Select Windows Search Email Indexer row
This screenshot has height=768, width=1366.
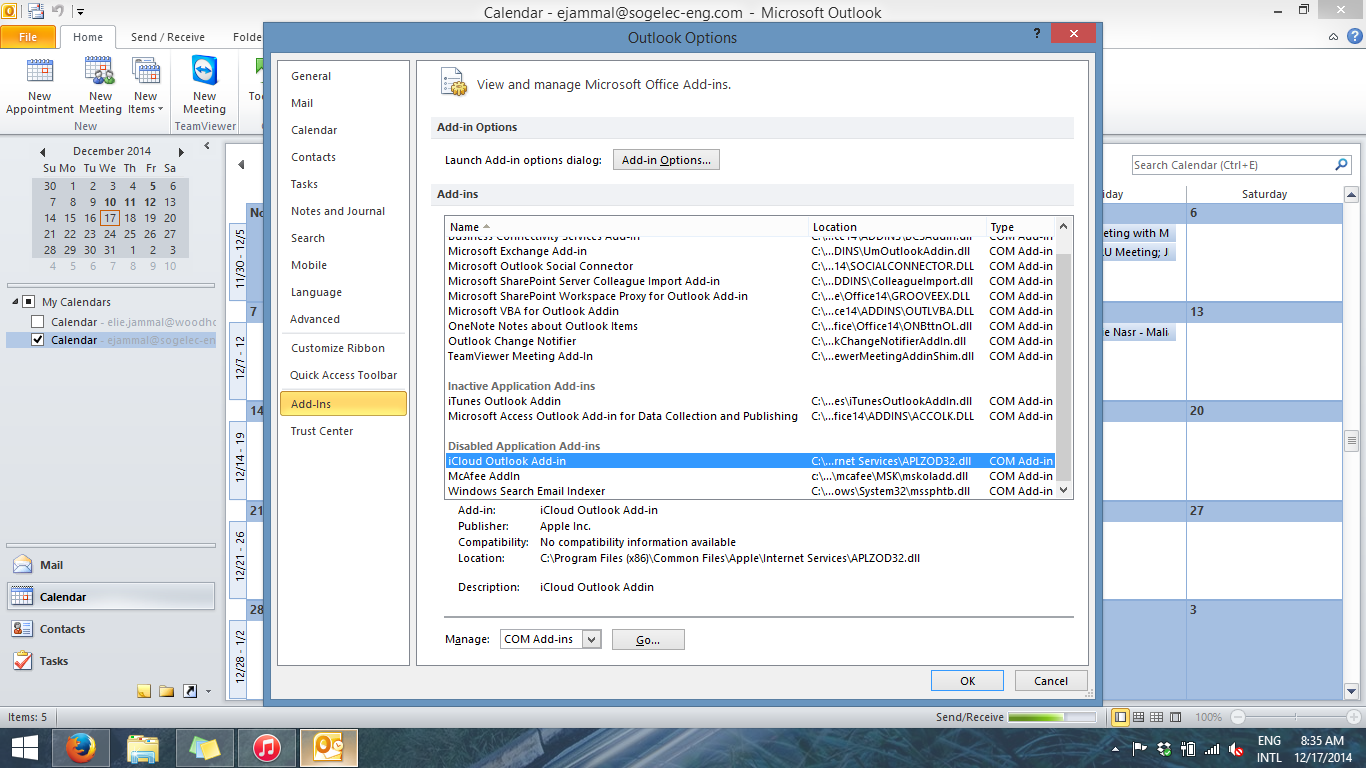(x=750, y=491)
